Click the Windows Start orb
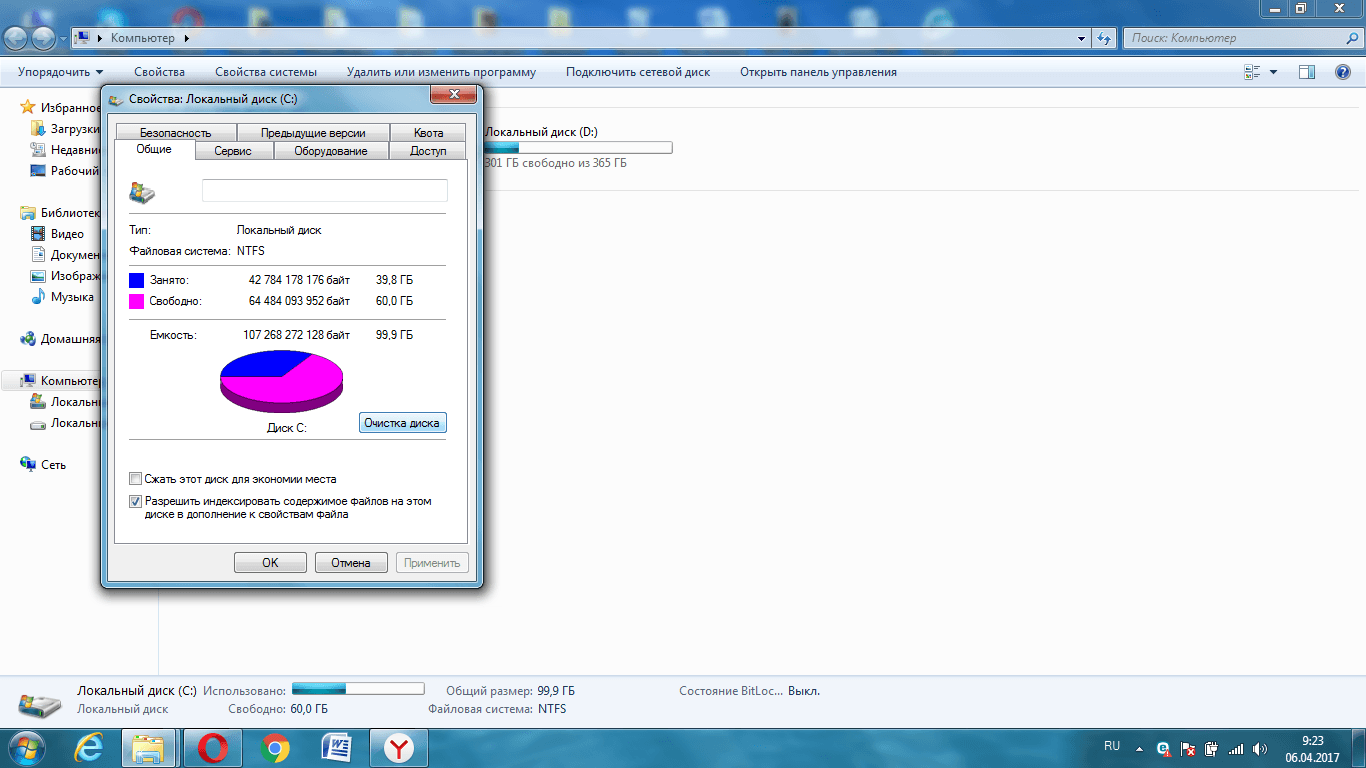 click(29, 748)
